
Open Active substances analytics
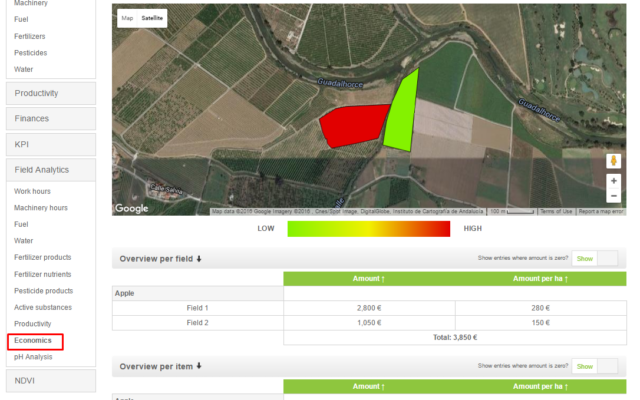[x=43, y=307]
